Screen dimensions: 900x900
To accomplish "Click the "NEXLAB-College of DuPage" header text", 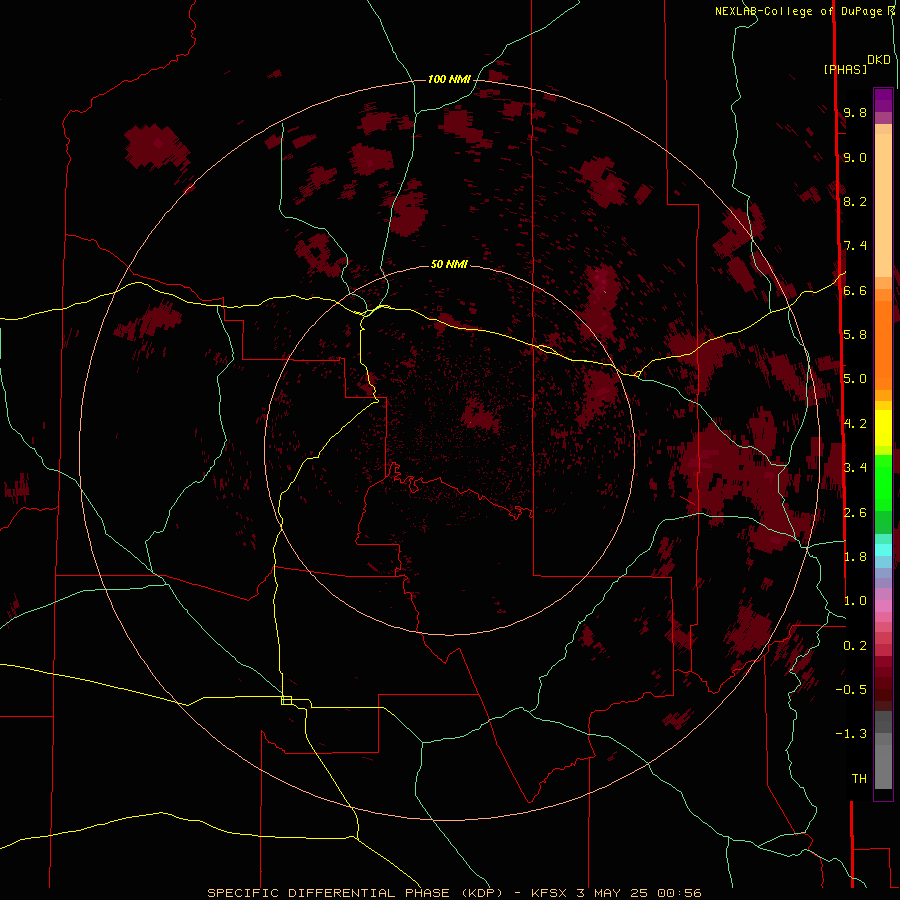I will coord(800,11).
